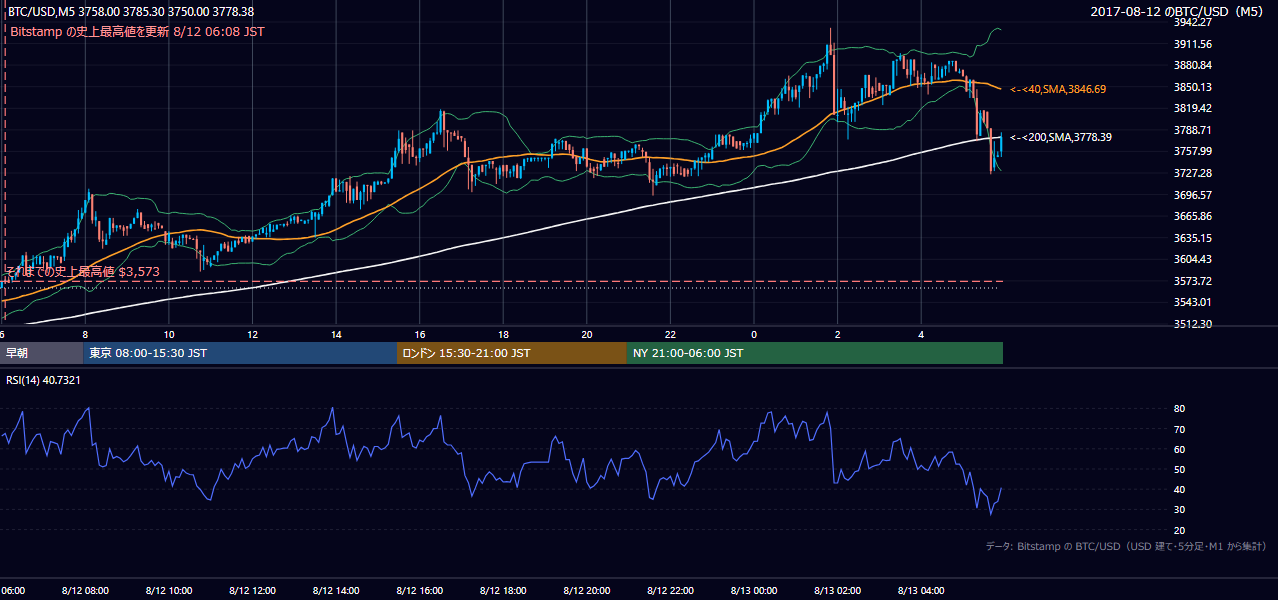
Task: Select the 8/12 10:00 time label
Action: pos(168,591)
